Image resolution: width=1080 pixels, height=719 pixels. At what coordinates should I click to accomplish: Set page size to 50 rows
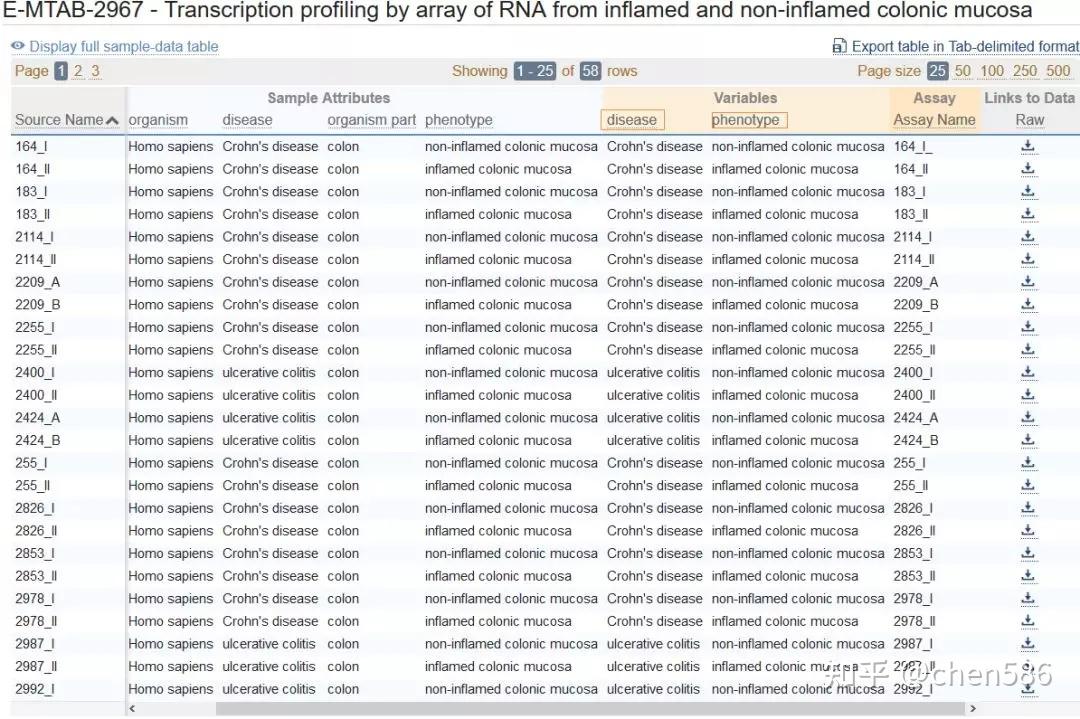pyautogui.click(x=962, y=71)
